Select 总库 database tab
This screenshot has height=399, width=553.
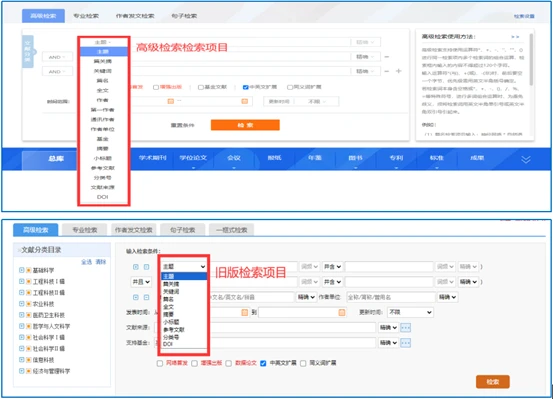(x=56, y=159)
